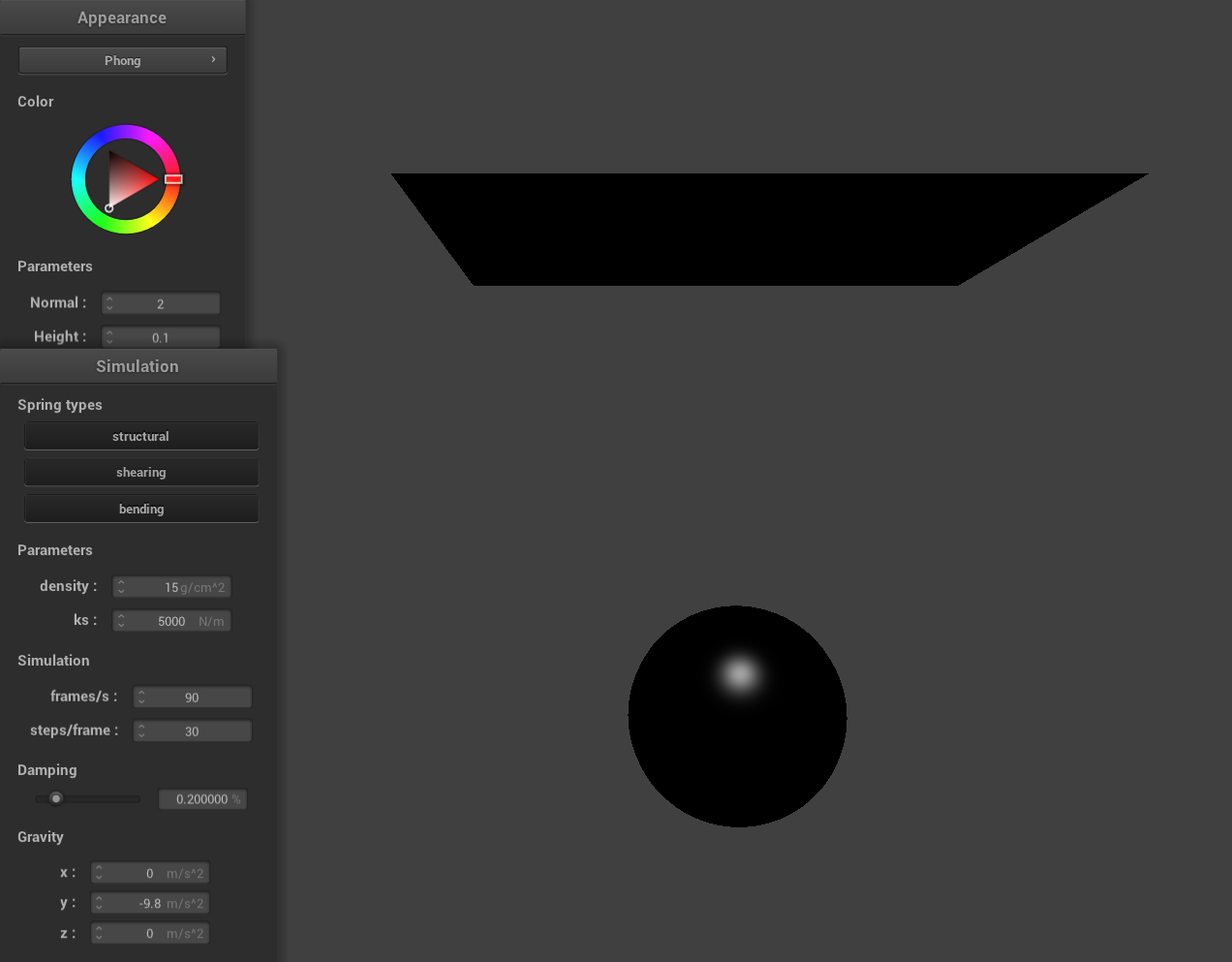
Task: Click the Height value stepper arrows
Action: click(109, 337)
